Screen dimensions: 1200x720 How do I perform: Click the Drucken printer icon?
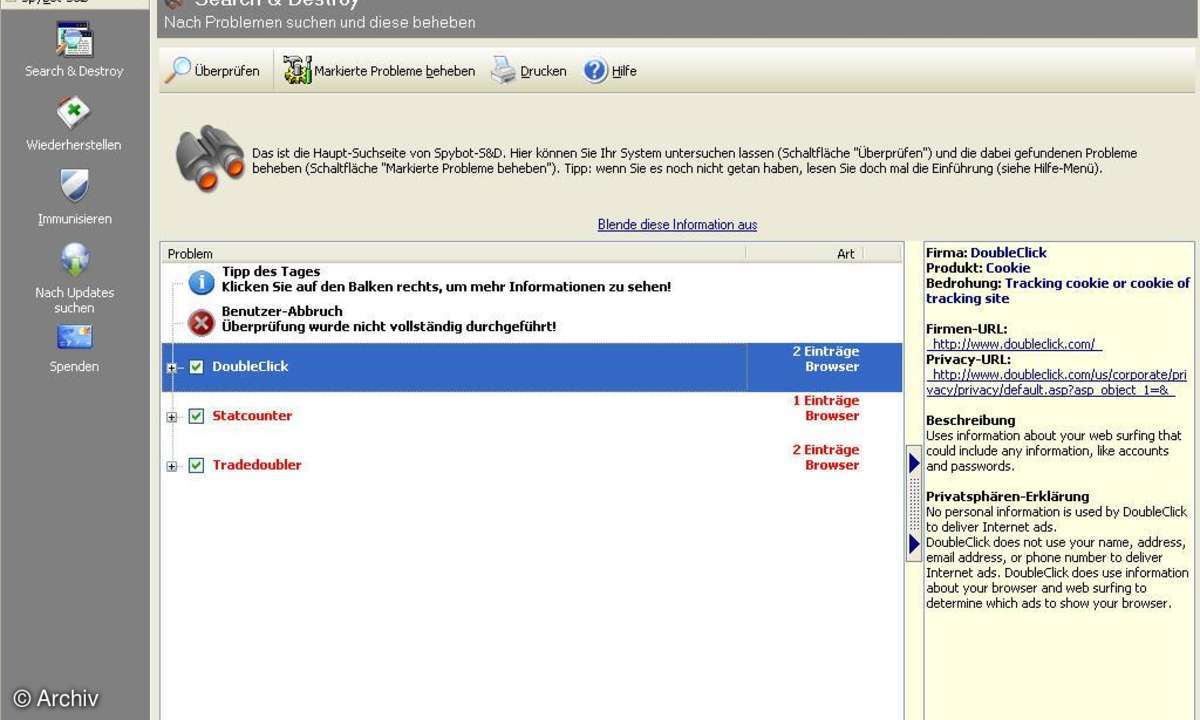pos(503,71)
